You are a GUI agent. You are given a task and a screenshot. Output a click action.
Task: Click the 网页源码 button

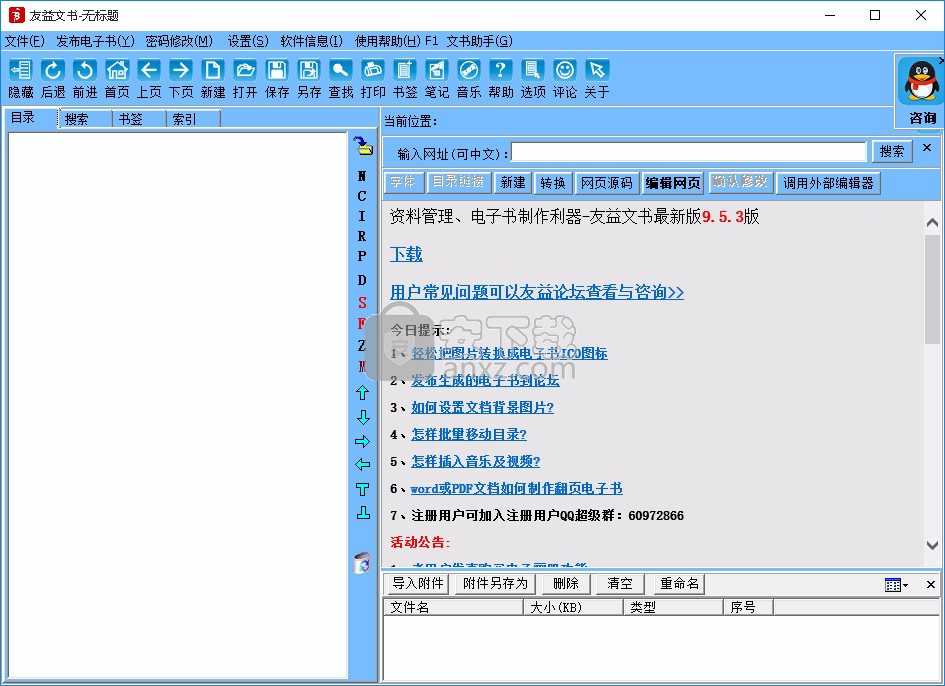point(606,183)
